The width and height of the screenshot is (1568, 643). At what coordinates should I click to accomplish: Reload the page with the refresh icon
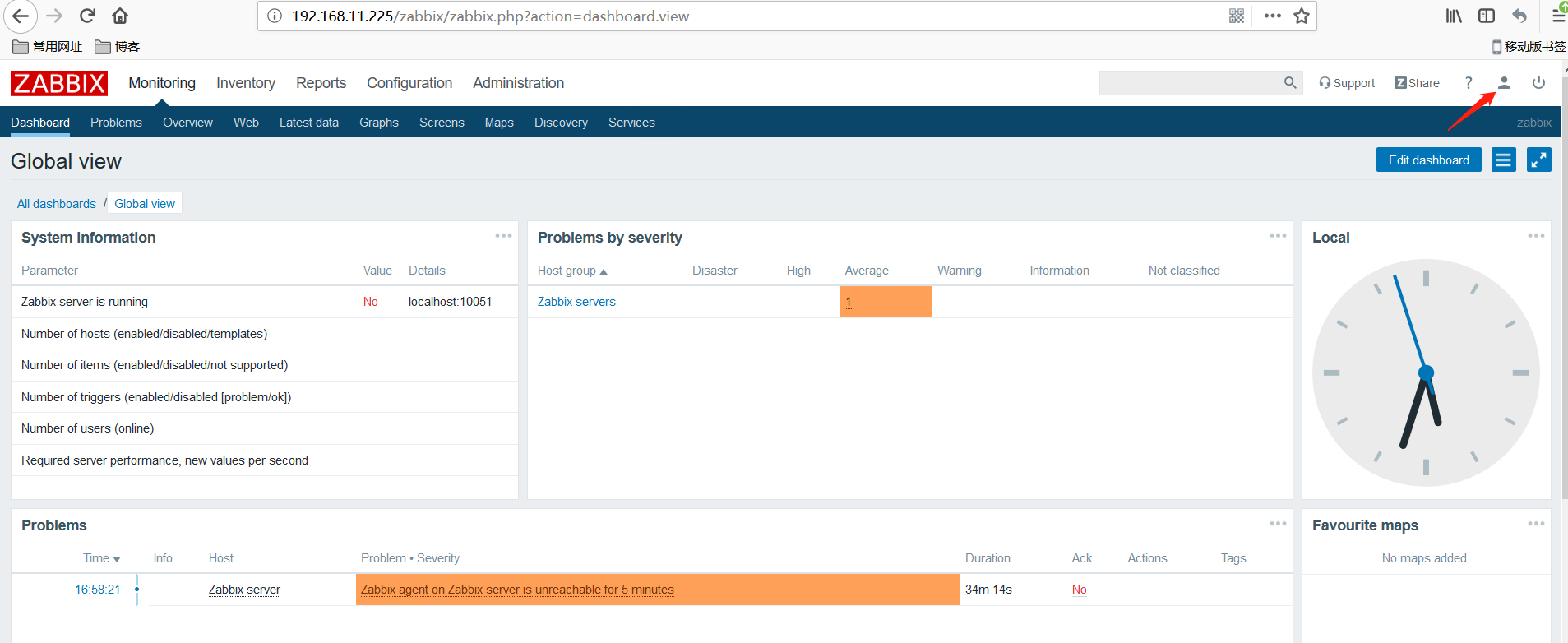(87, 16)
